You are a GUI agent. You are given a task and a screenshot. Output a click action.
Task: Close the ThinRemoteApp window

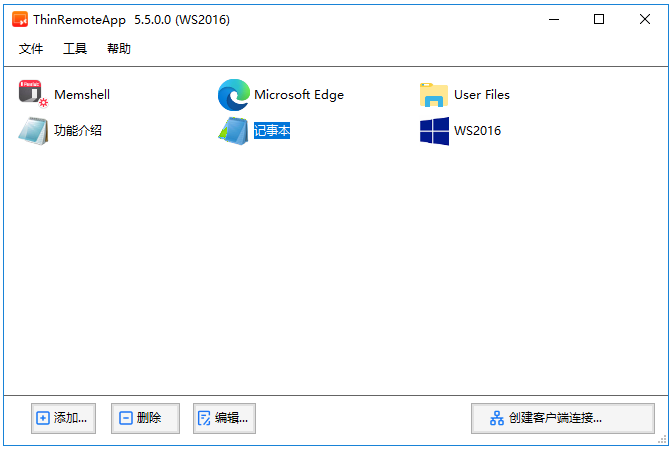coord(645,19)
